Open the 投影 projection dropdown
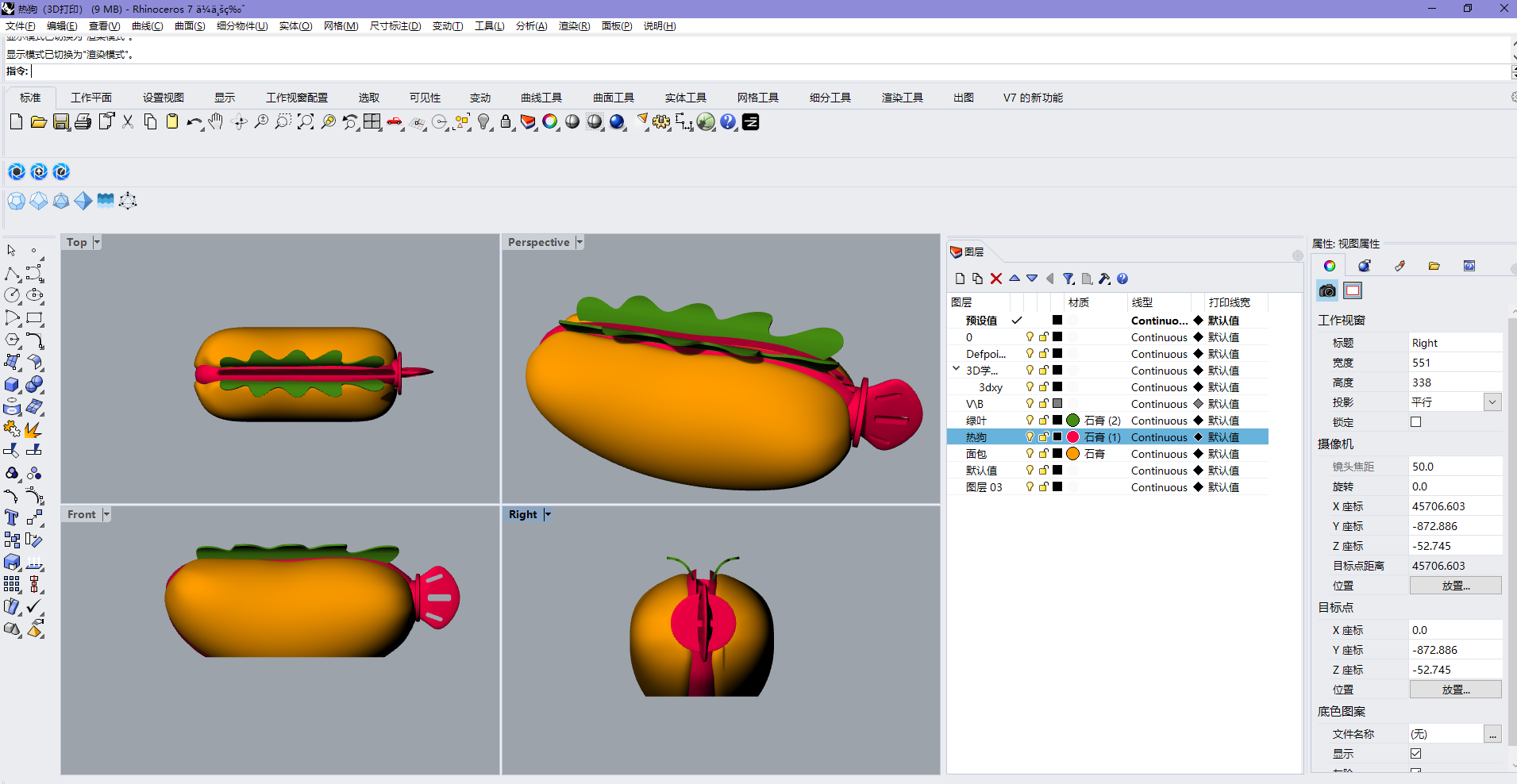This screenshot has height=784, width=1517. 1493,402
